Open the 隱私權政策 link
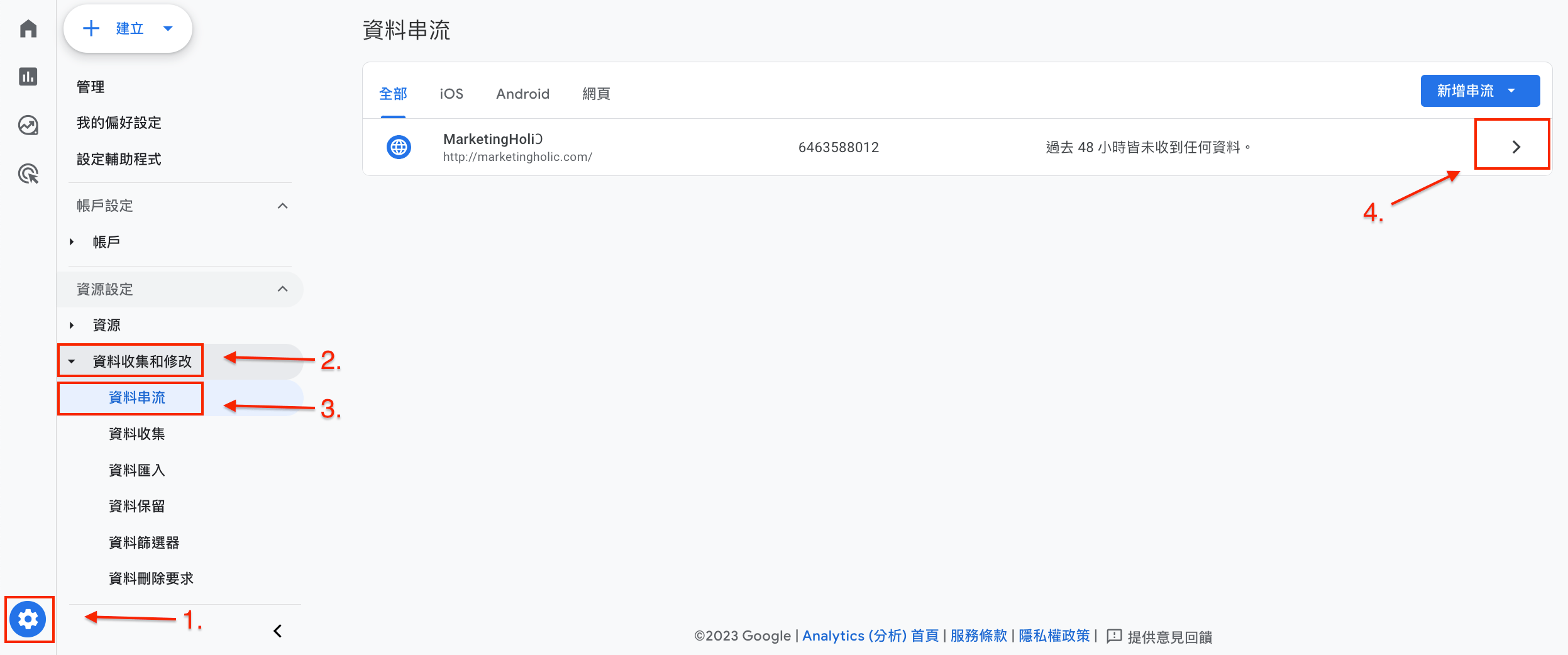This screenshot has height=655, width=1568. click(x=1054, y=636)
